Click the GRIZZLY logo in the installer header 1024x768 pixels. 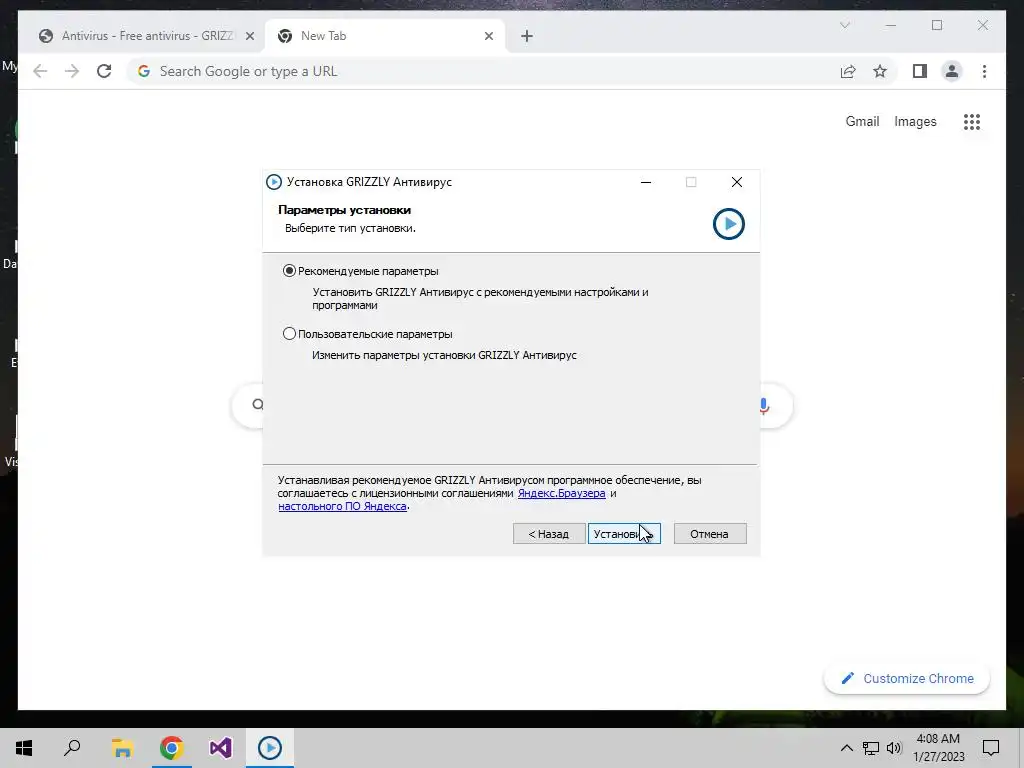coord(729,224)
